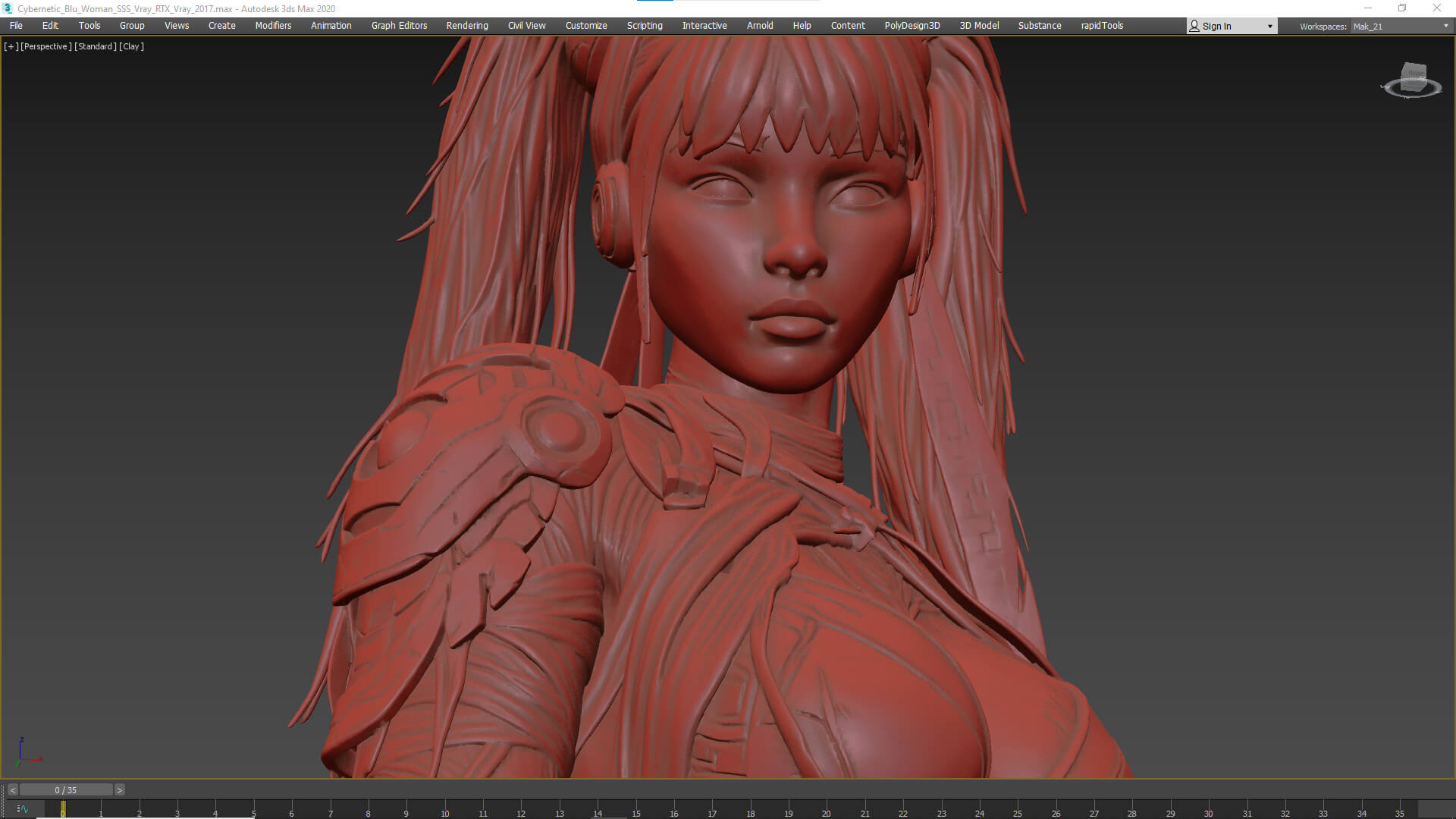
Task: Click the viewport [+] general menu label
Action: (11, 46)
